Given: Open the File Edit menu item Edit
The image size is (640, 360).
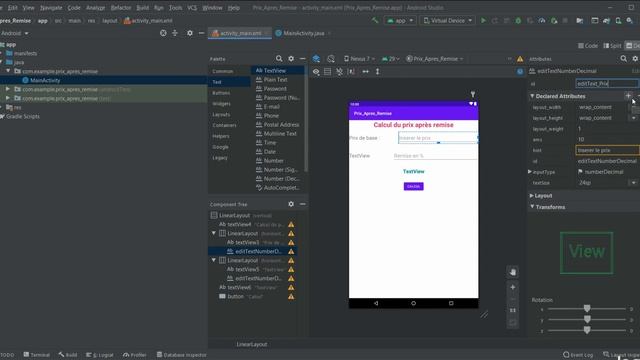Looking at the screenshot, I should [x=13, y=8].
